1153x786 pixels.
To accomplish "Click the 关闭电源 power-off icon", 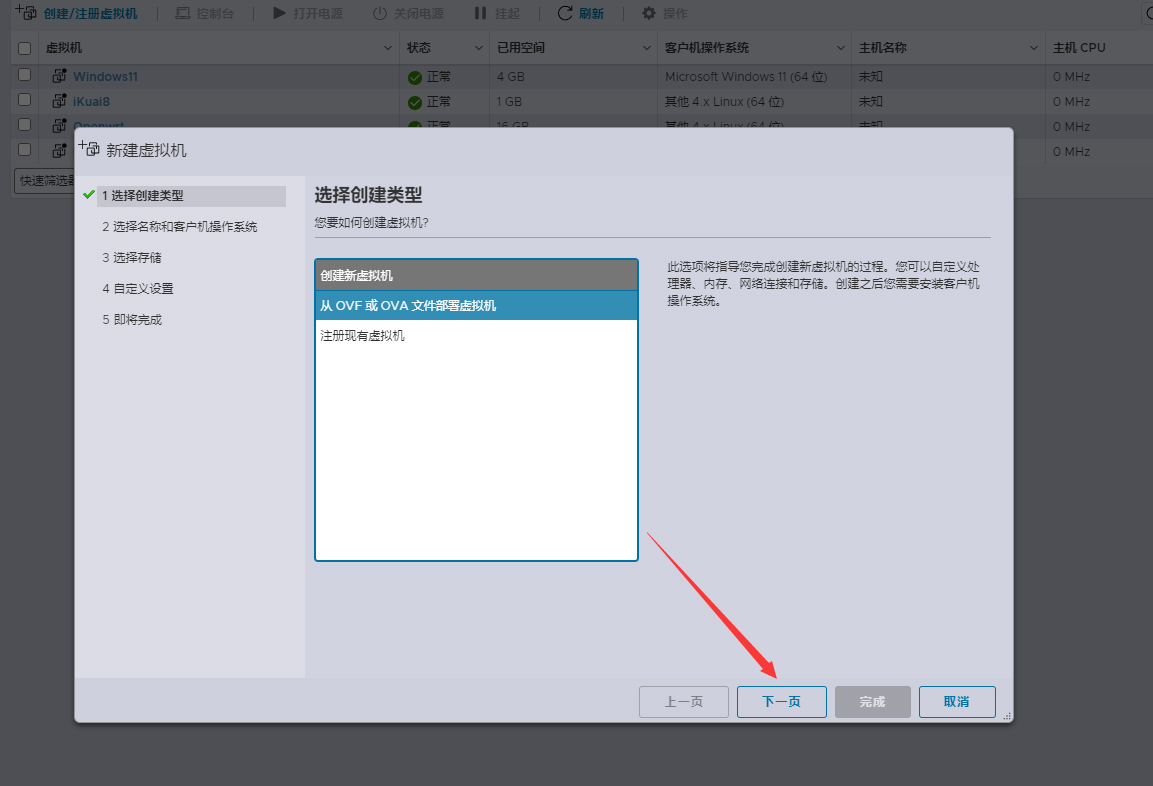I will pyautogui.click(x=380, y=14).
